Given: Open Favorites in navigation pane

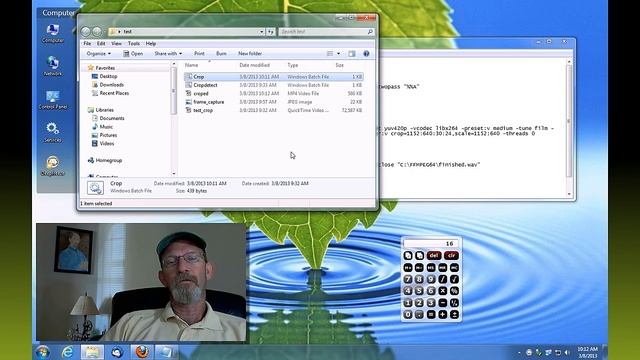Looking at the screenshot, I should pyautogui.click(x=105, y=68).
